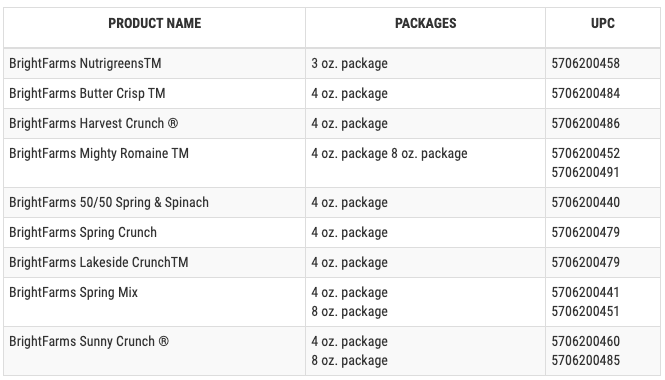This screenshot has height=380, width=665.
Task: Click the PRODUCT NAME column header
Action: [154, 27]
